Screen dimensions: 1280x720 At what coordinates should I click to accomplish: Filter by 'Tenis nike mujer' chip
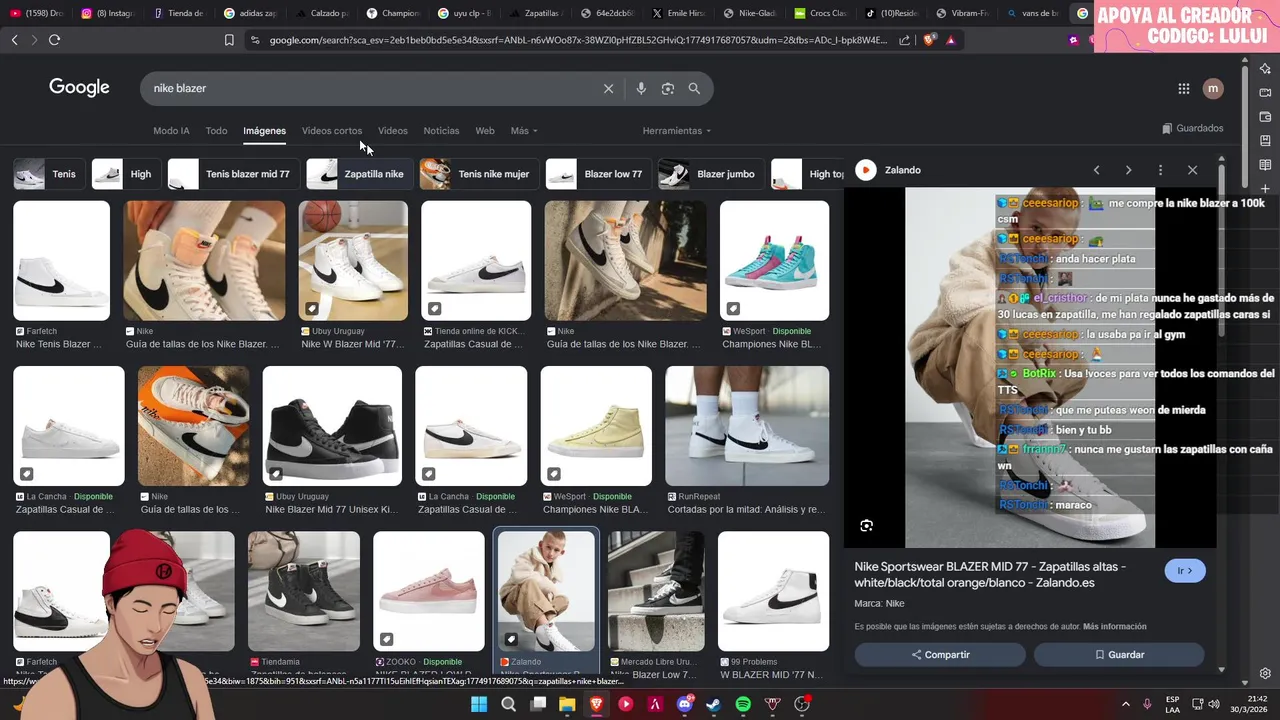click(479, 174)
